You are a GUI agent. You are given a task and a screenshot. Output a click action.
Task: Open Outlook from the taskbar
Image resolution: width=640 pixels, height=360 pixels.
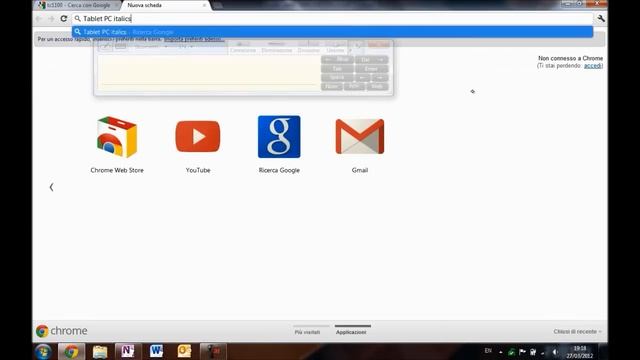(184, 351)
